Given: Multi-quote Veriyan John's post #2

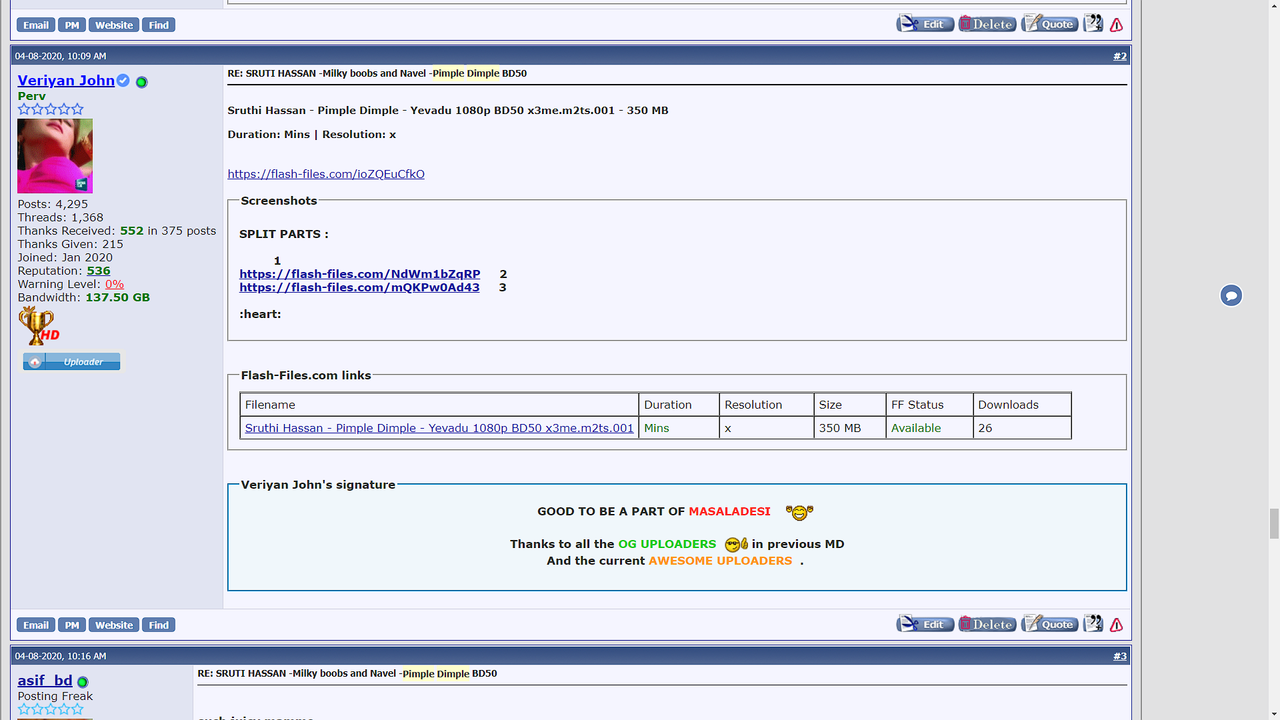Looking at the screenshot, I should (x=1093, y=624).
